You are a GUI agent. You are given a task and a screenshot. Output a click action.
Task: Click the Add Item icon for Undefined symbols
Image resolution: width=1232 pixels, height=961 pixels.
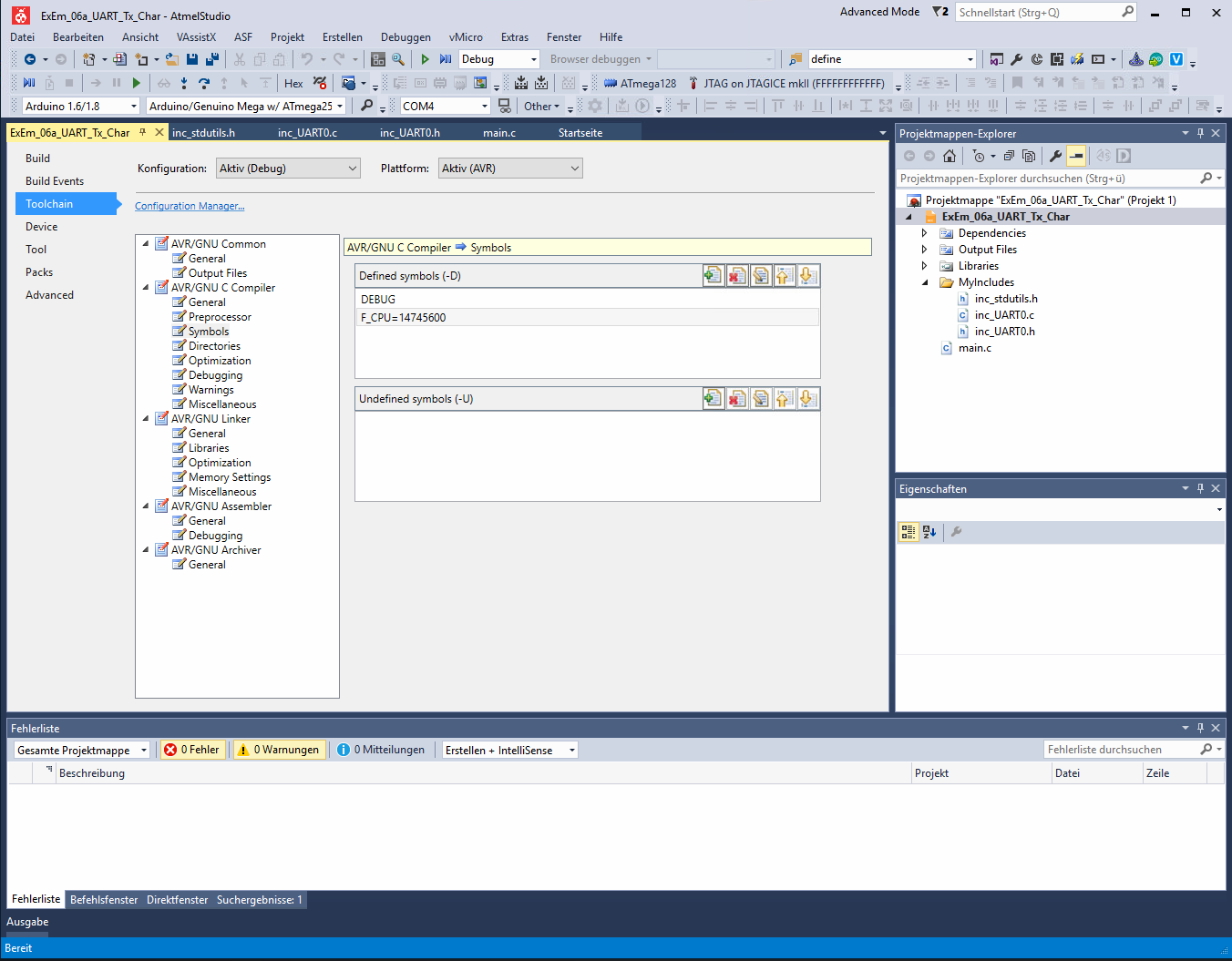pos(714,398)
